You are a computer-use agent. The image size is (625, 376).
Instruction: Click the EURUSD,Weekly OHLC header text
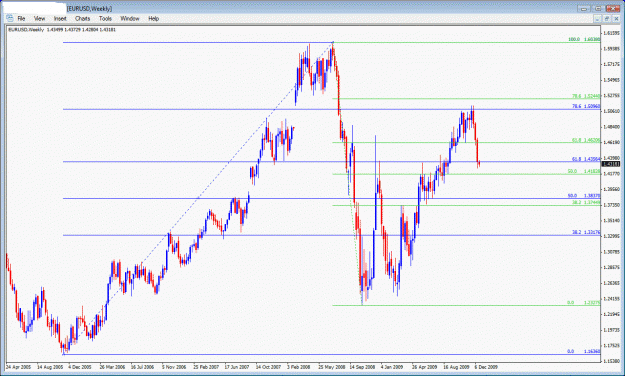pos(62,30)
